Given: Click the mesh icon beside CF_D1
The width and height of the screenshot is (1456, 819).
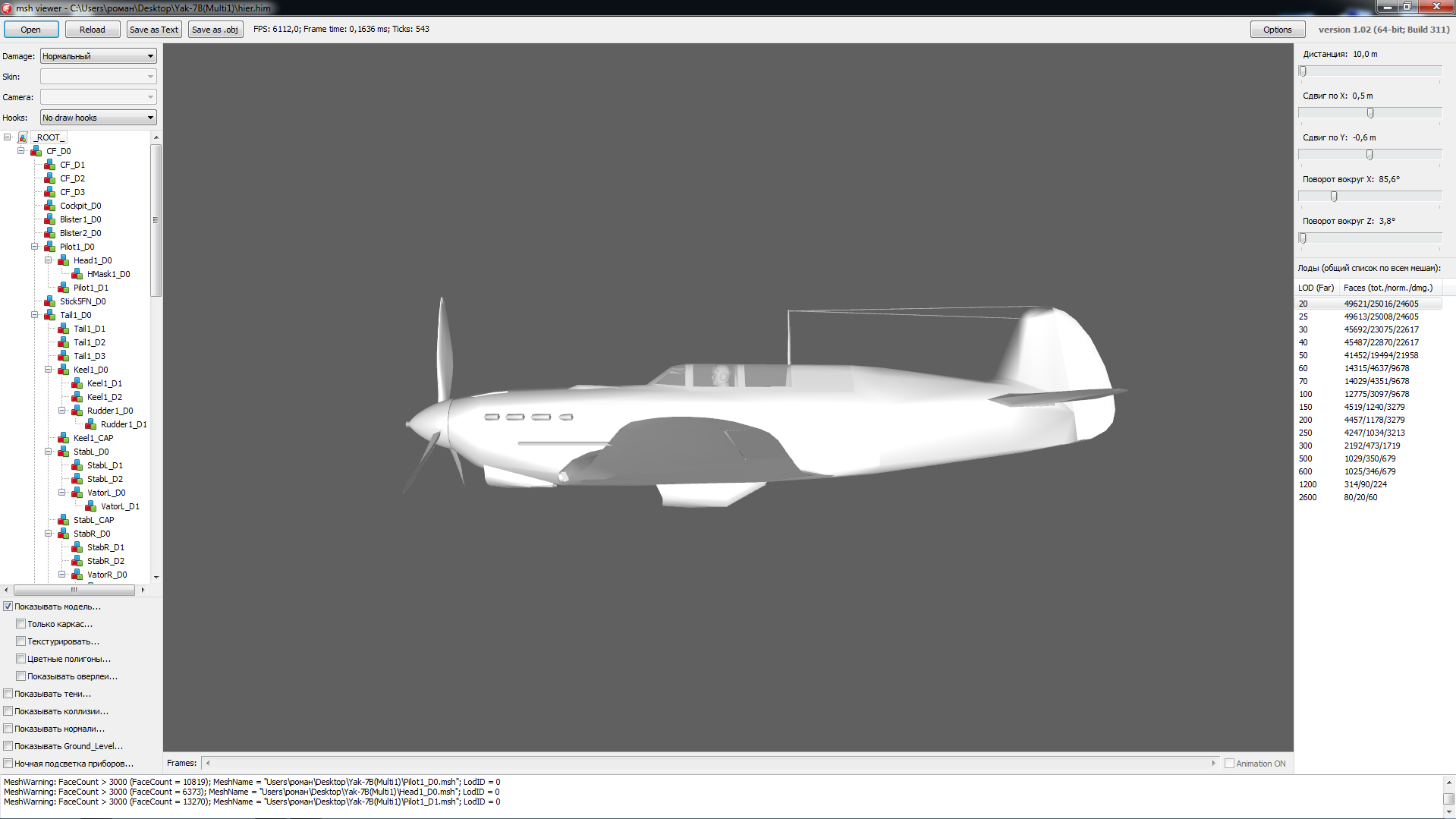Looking at the screenshot, I should click(49, 165).
